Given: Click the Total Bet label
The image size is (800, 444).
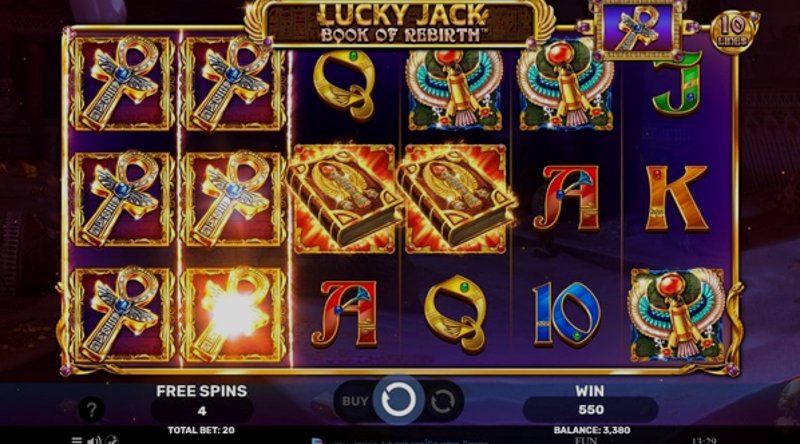Looking at the screenshot, I should click(202, 430).
